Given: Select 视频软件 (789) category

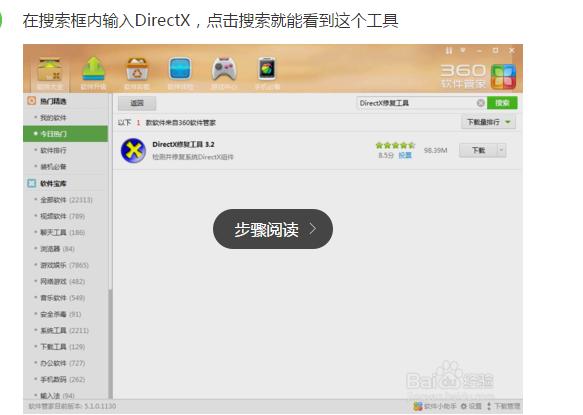Looking at the screenshot, I should 62,216.
